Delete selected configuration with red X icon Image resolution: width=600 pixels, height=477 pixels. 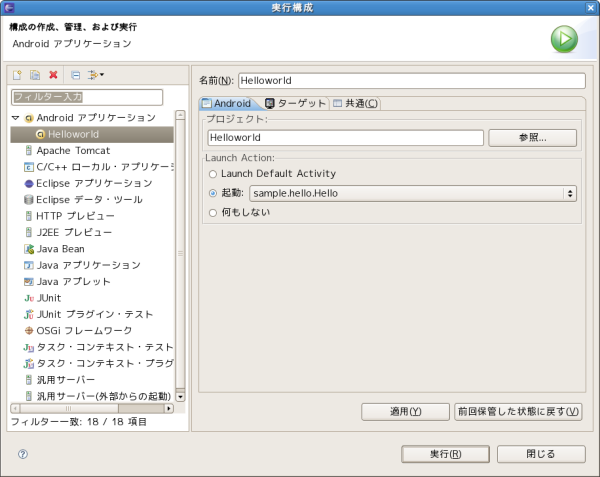[x=53, y=75]
